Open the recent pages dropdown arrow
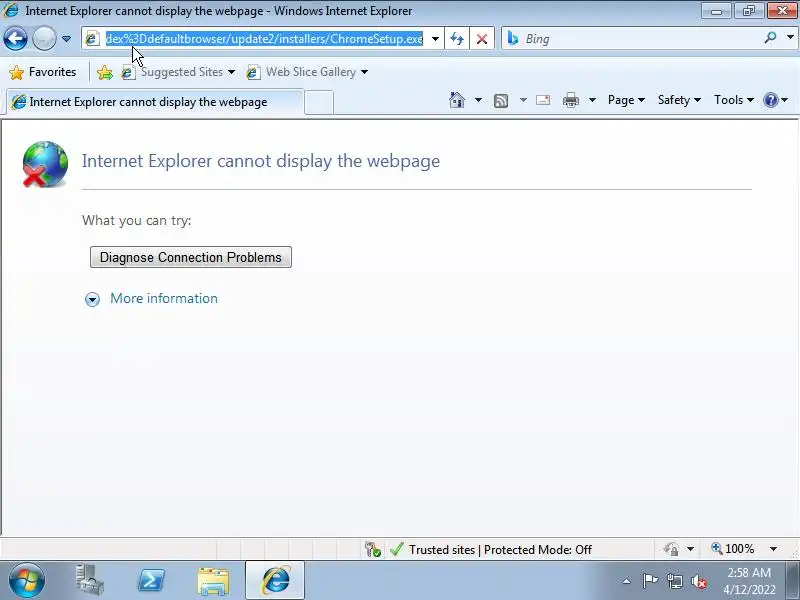800x600 pixels. [66, 39]
